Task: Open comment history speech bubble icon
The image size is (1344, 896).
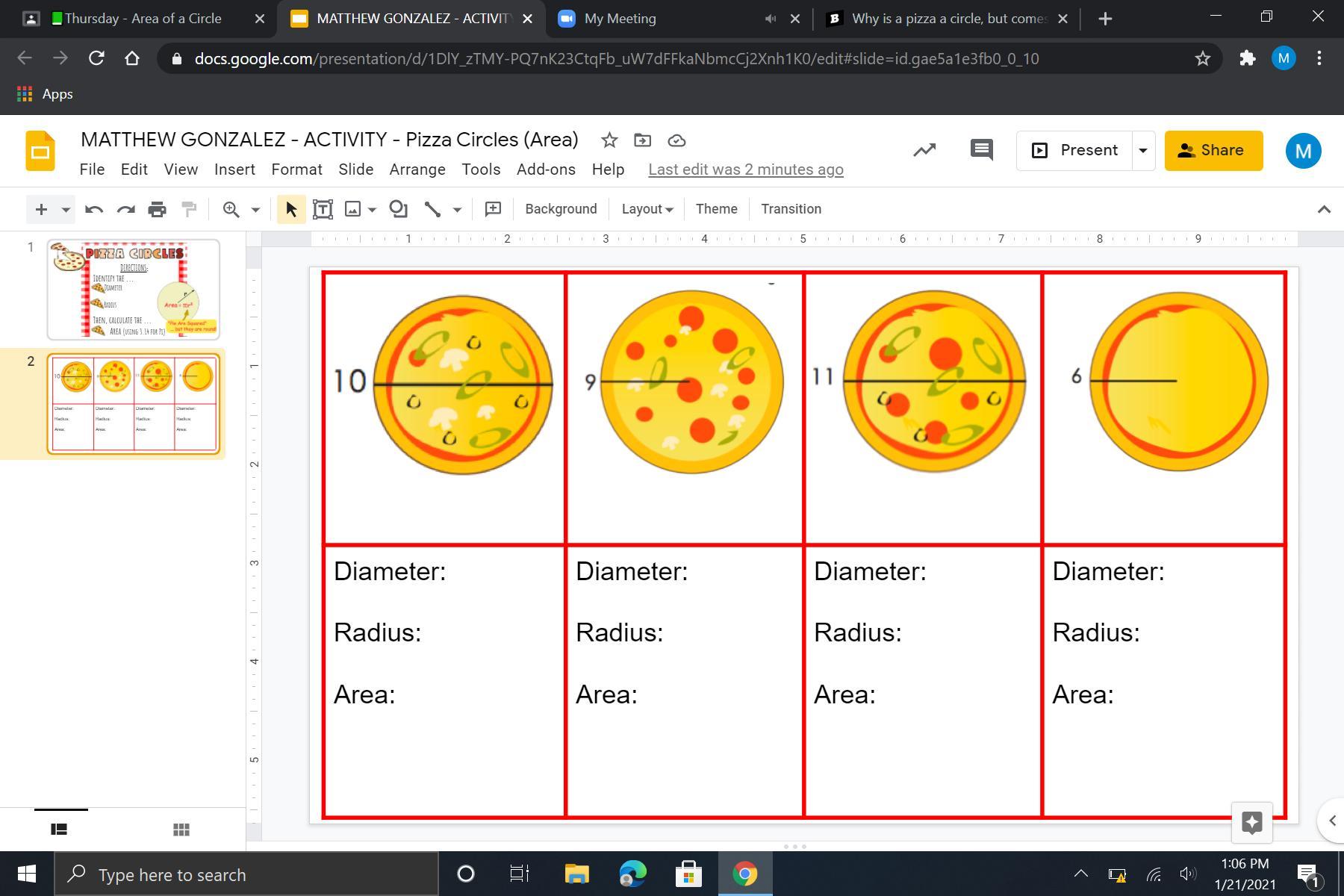Action: (x=981, y=150)
